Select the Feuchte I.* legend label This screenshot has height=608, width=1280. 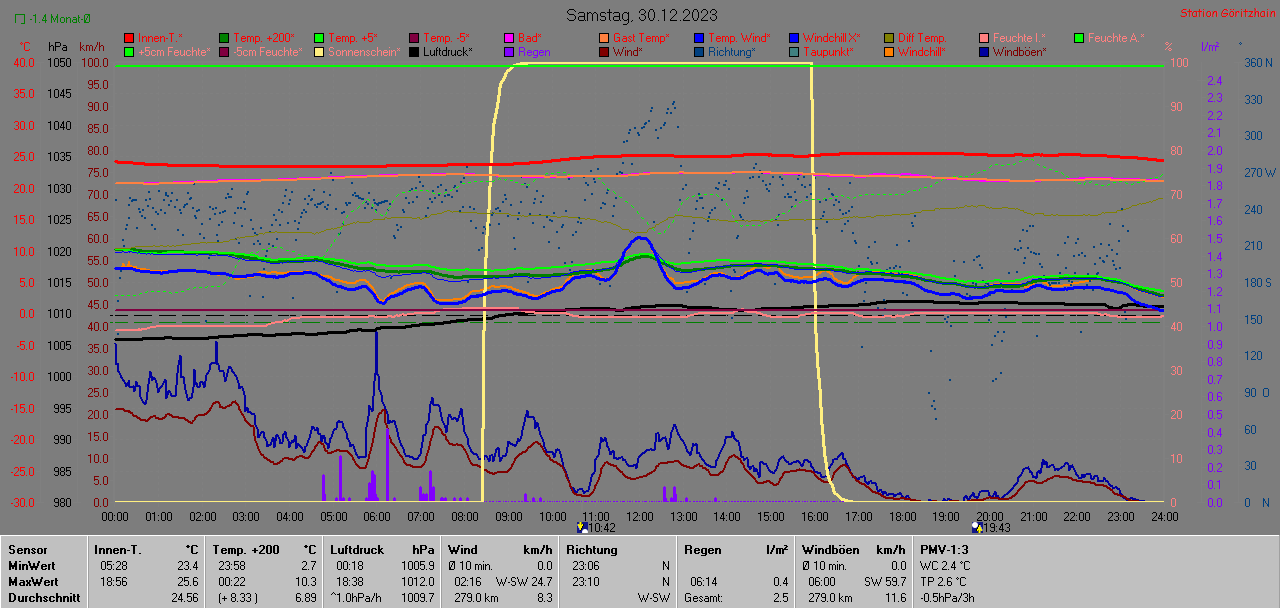[x=1019, y=38]
